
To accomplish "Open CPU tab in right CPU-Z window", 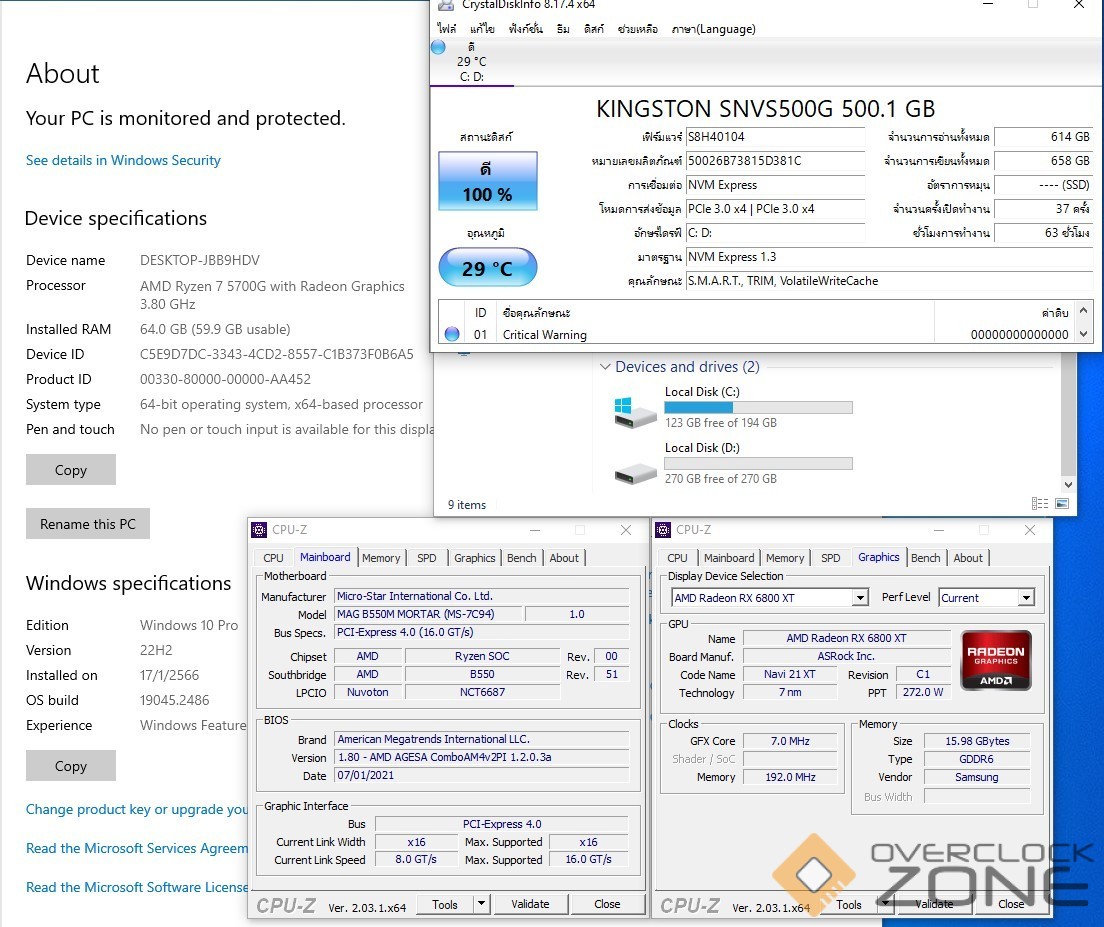I will [677, 558].
